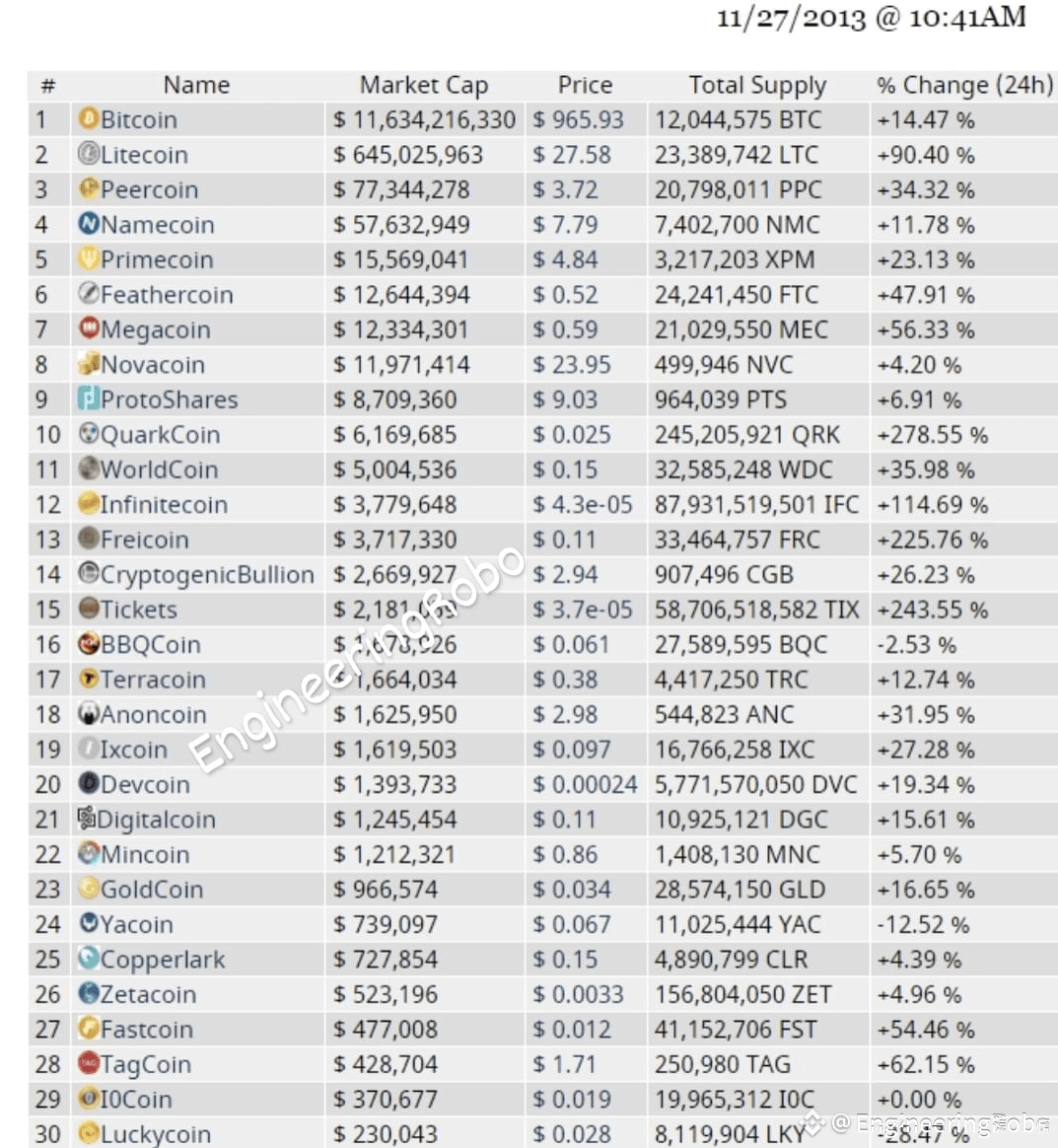
Task: Click the ProtoShares blue icon
Action: click(89, 398)
